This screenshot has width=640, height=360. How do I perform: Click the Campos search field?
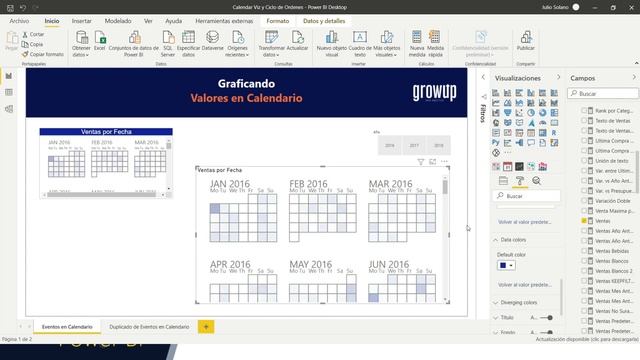coord(603,93)
